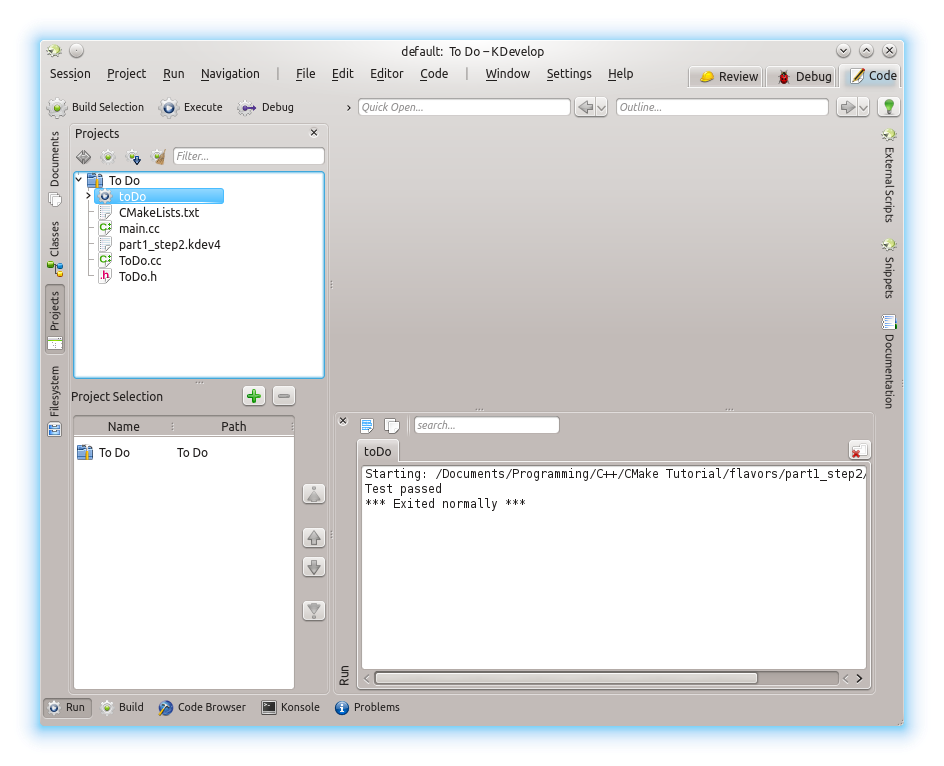
Task: Move selection down one step
Action: (314, 567)
